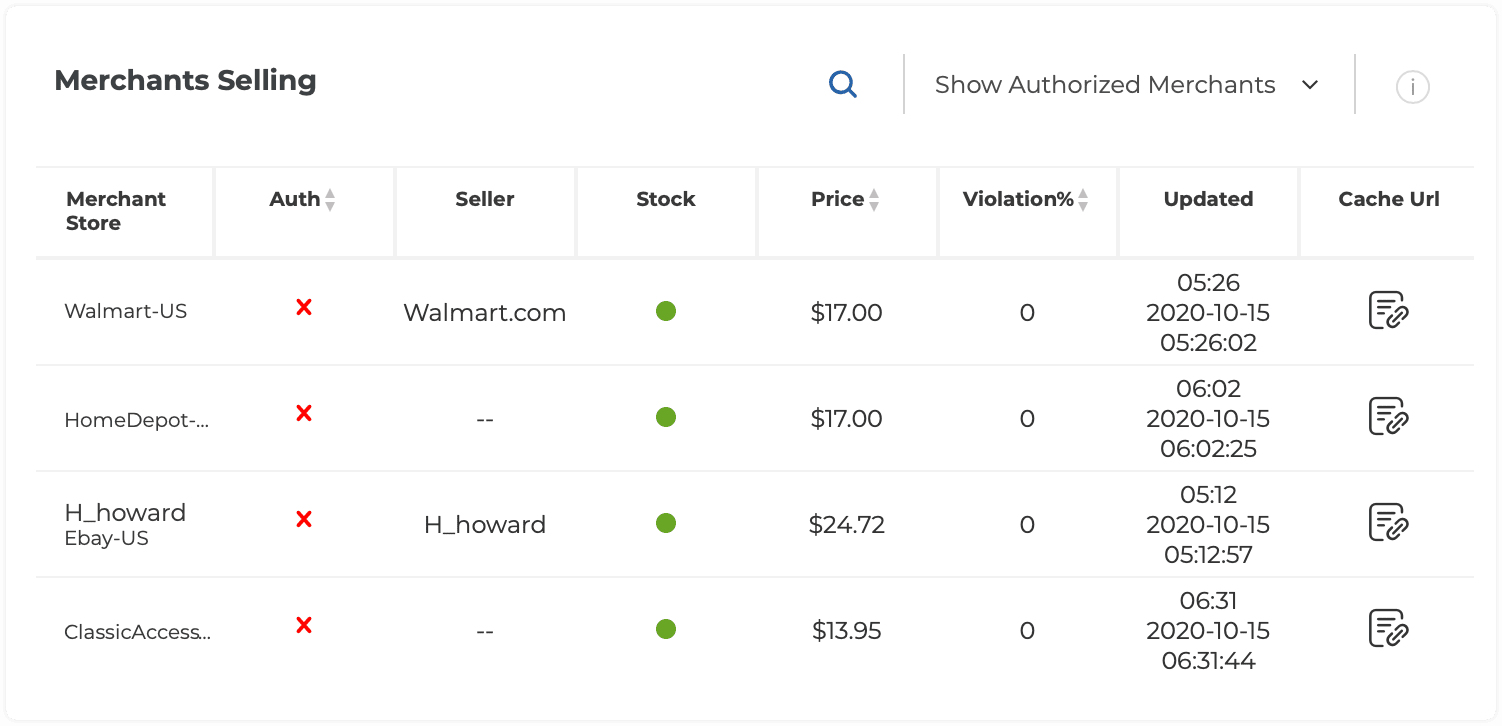Click red X auth icon for Walmart-US

pyautogui.click(x=304, y=308)
